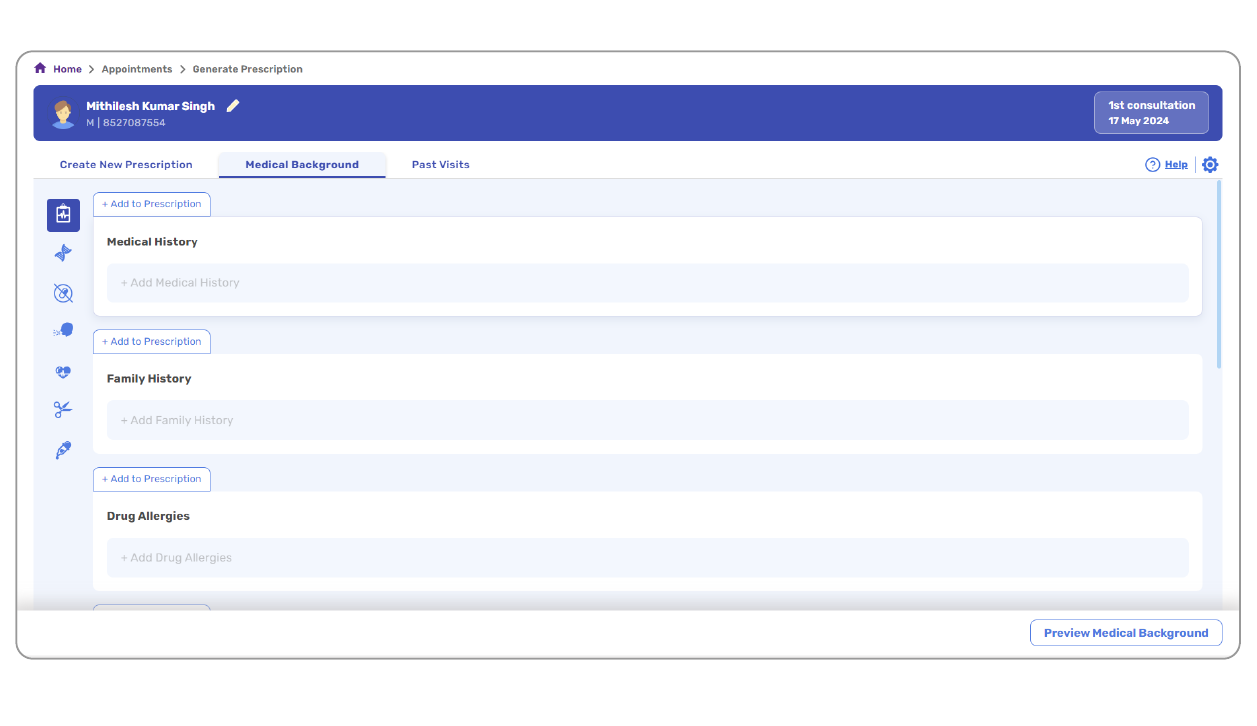Add Drug Allergies to prescription
This screenshot has height=726, width=1257.
[x=152, y=479]
